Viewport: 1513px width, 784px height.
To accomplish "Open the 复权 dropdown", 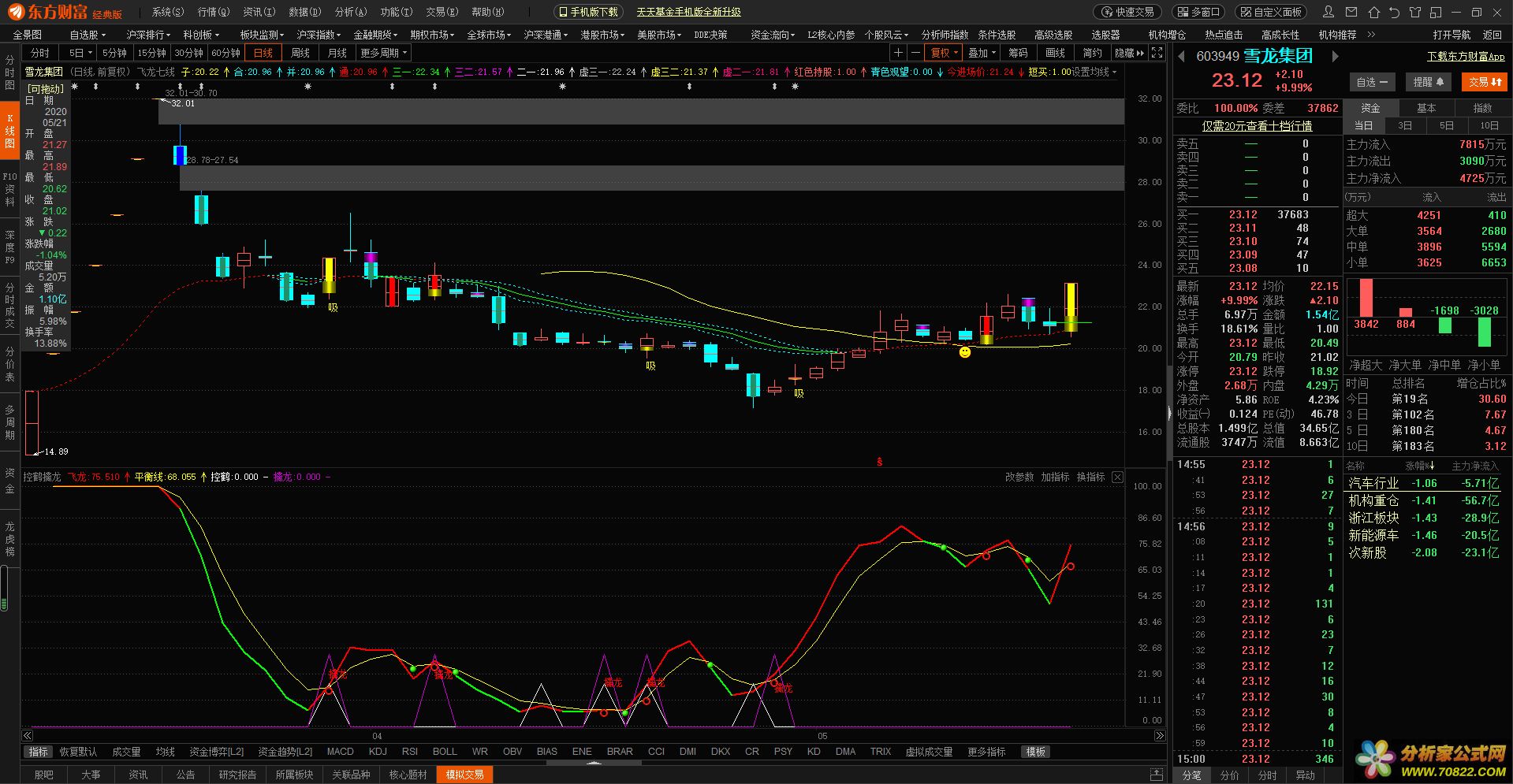I will click(x=944, y=53).
